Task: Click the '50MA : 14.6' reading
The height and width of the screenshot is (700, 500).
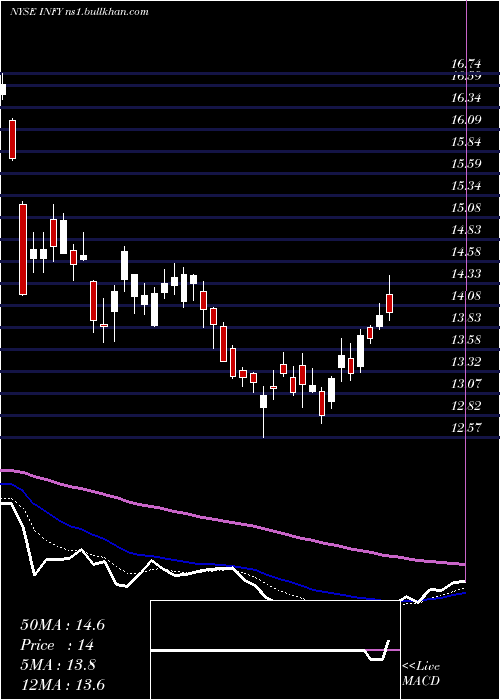Action: pos(62,625)
